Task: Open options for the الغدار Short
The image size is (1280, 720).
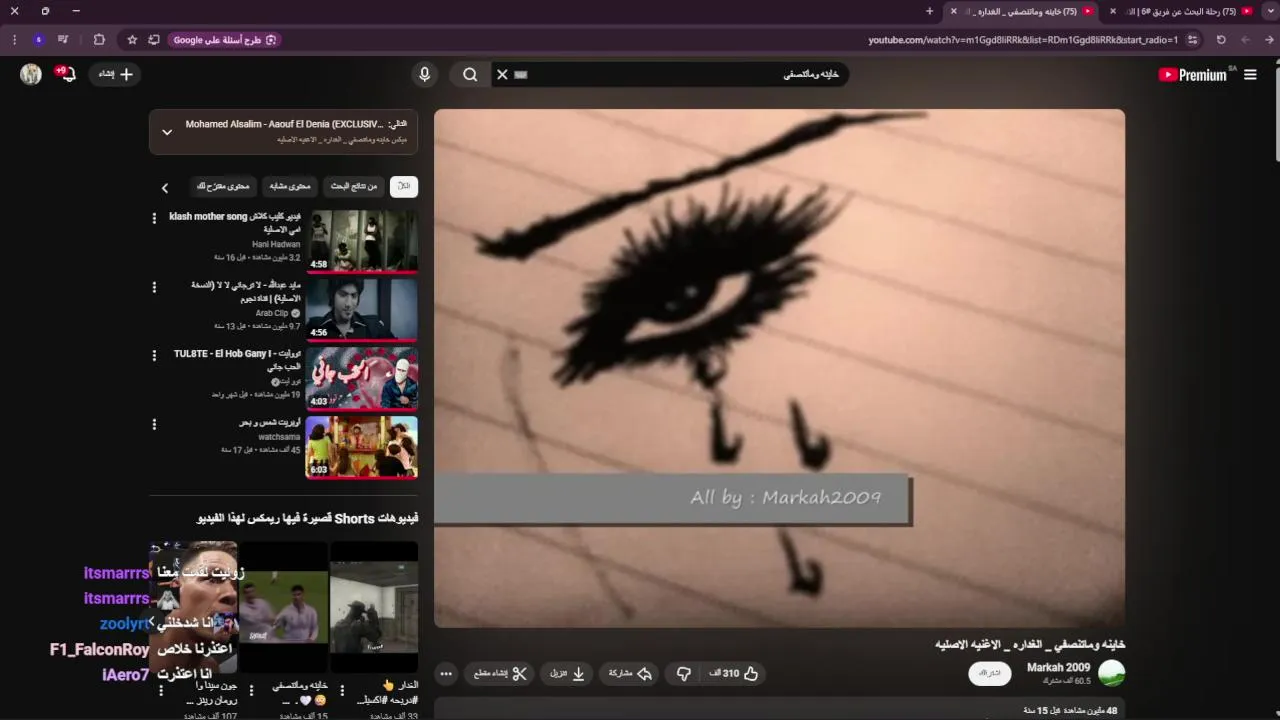Action: [342, 690]
